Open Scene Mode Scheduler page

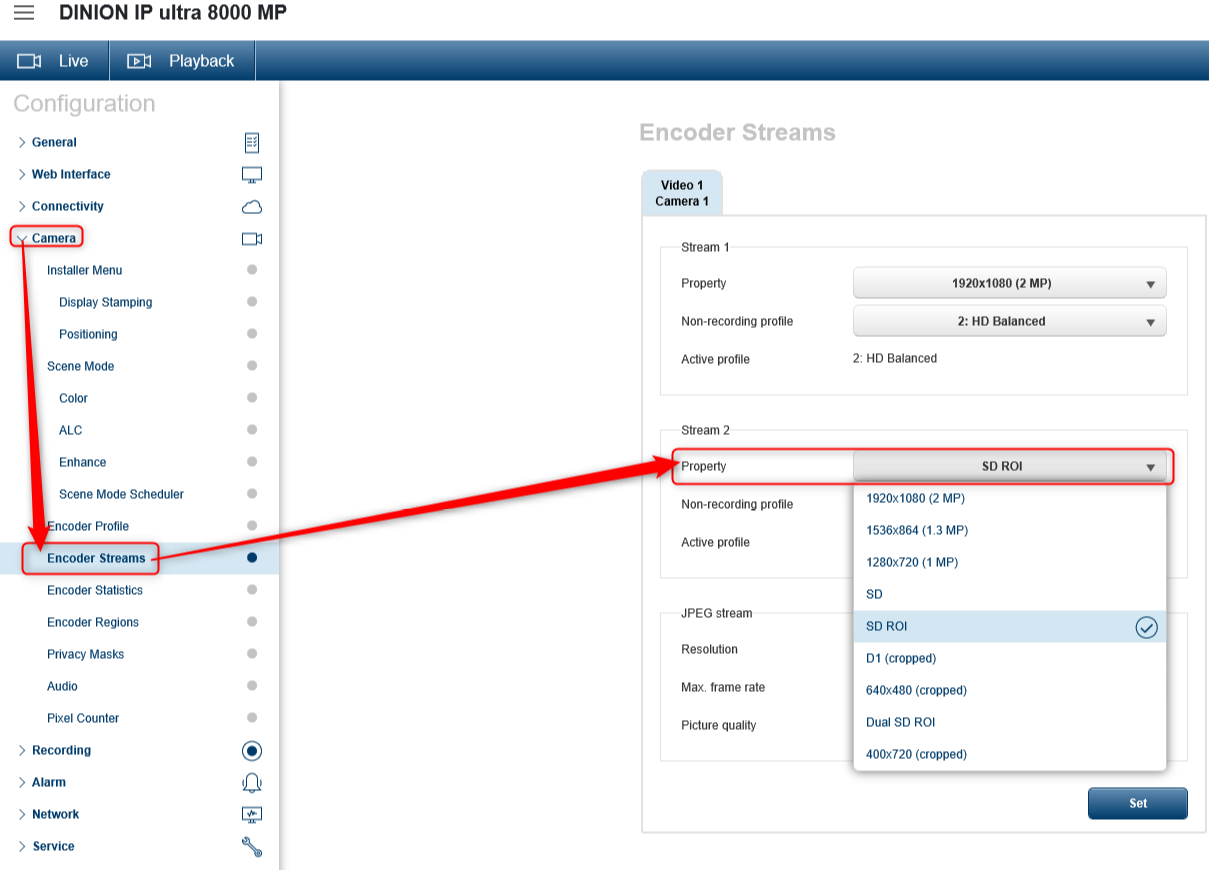122,494
